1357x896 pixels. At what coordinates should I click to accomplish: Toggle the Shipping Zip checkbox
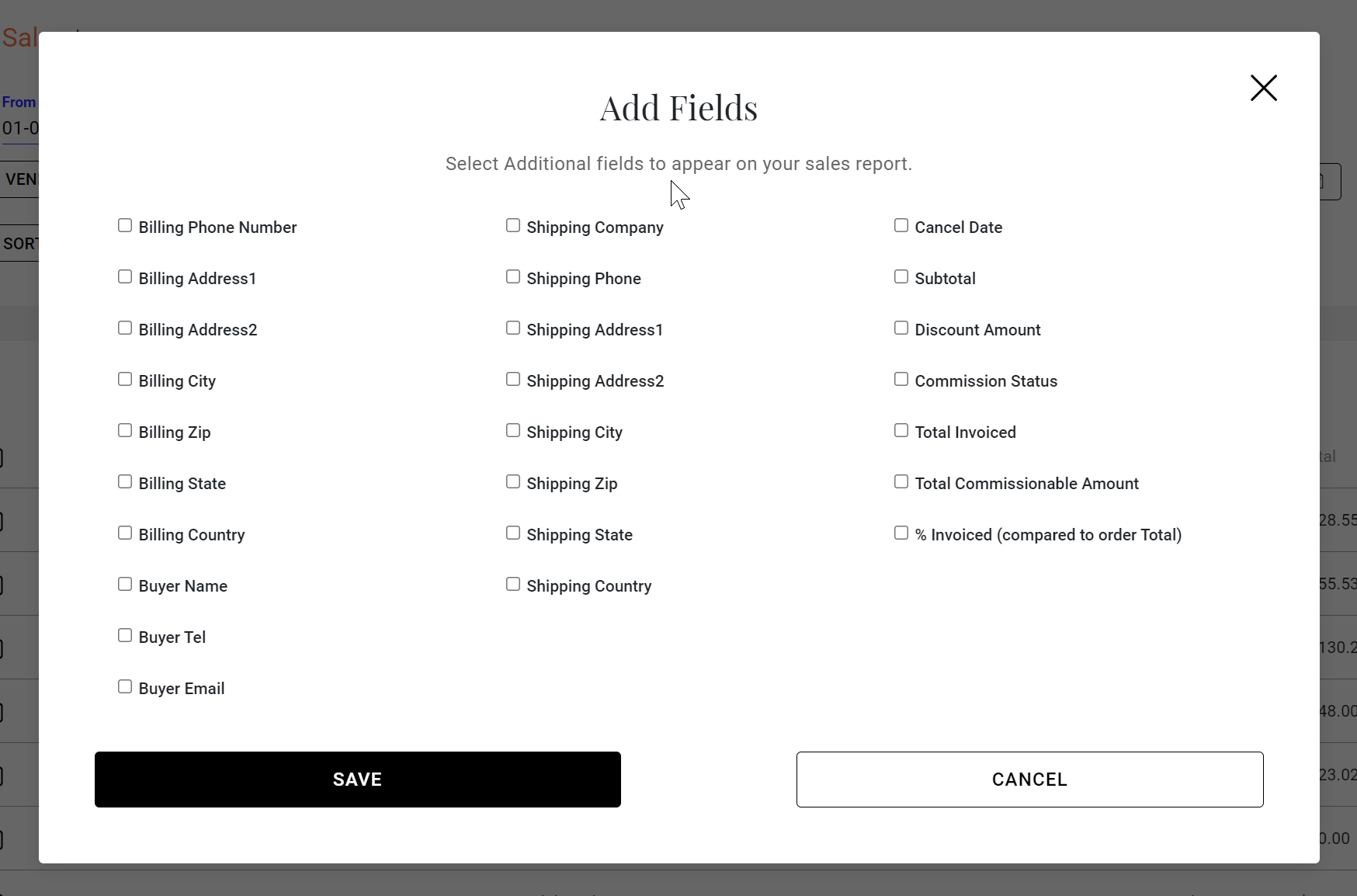tap(513, 482)
